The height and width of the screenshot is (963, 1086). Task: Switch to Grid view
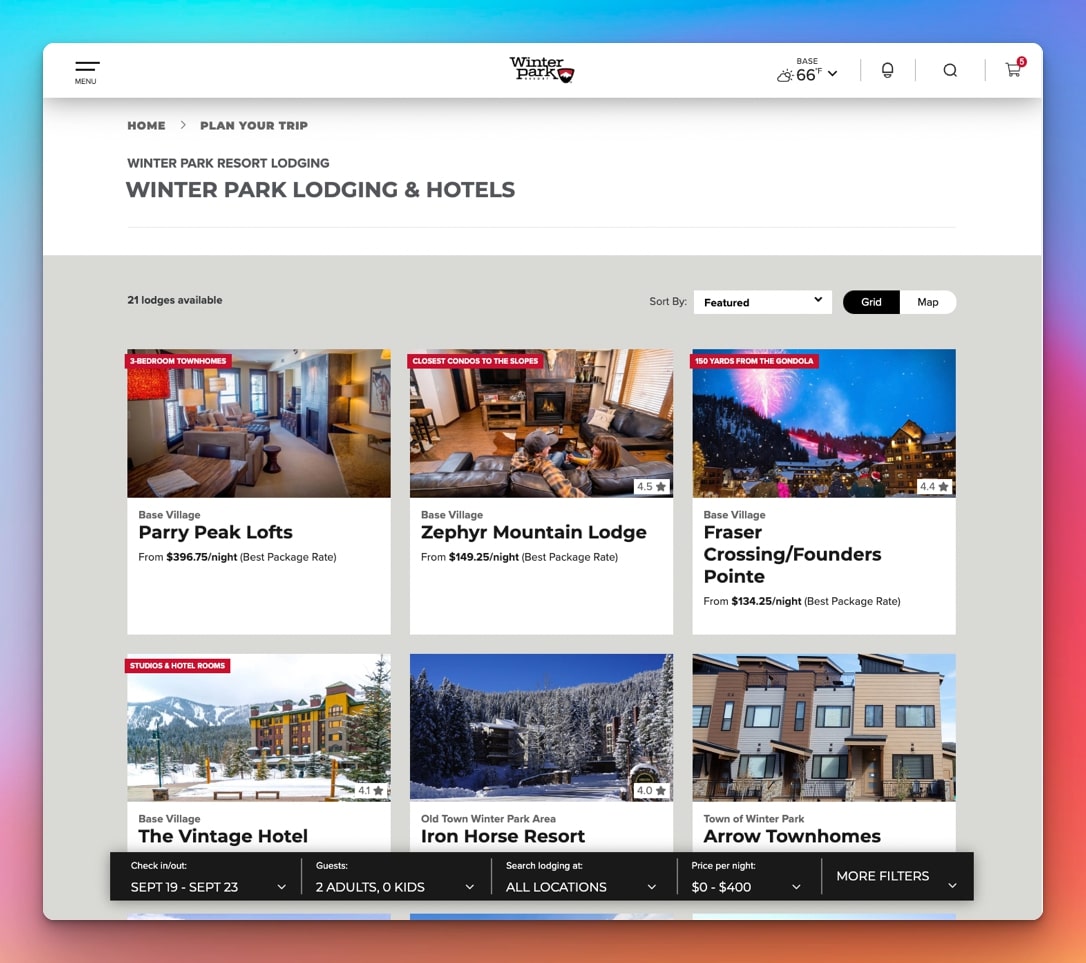(871, 302)
